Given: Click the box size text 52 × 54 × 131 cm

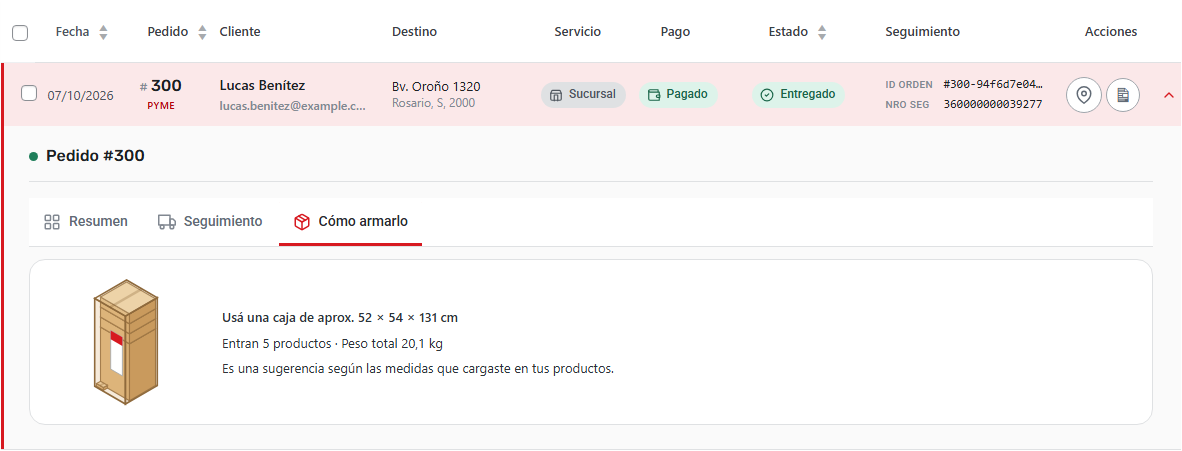Looking at the screenshot, I should pos(408,318).
